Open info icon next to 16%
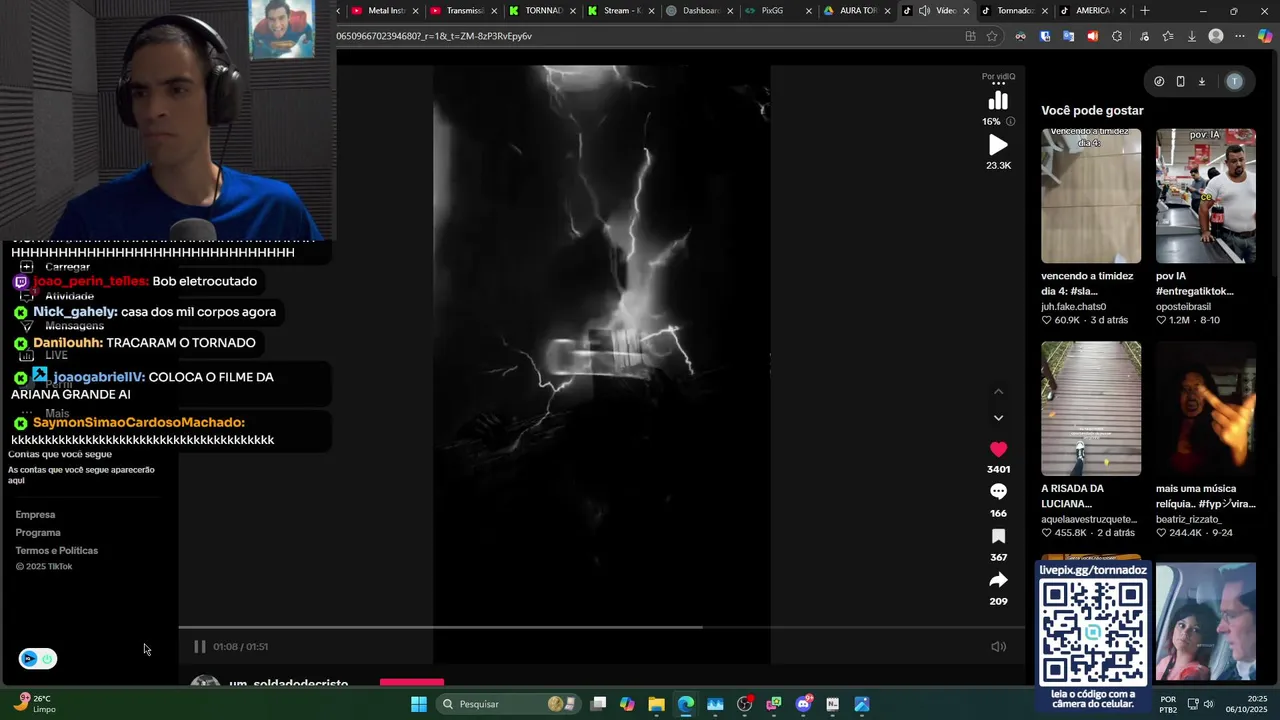Viewport: 1280px width, 720px height. (1010, 121)
